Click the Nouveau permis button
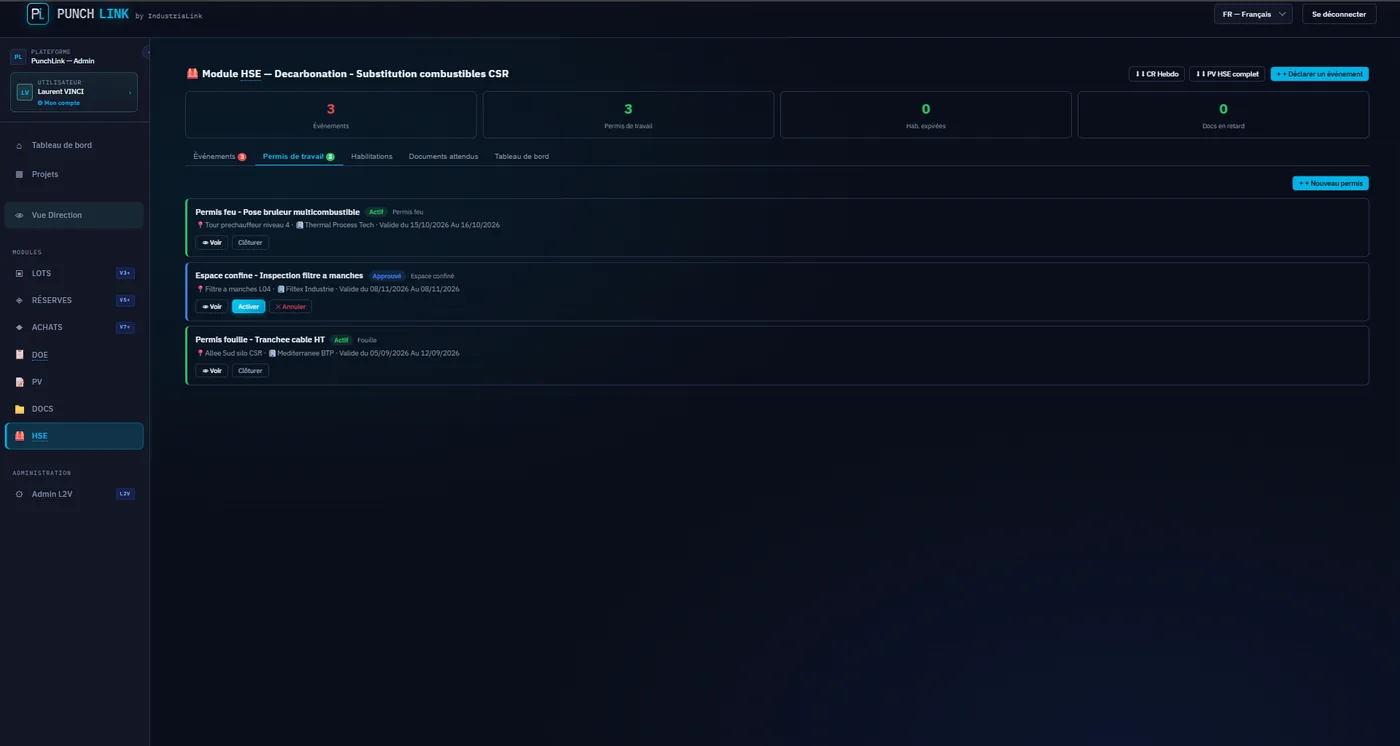The height and width of the screenshot is (746, 1400). pos(1331,183)
